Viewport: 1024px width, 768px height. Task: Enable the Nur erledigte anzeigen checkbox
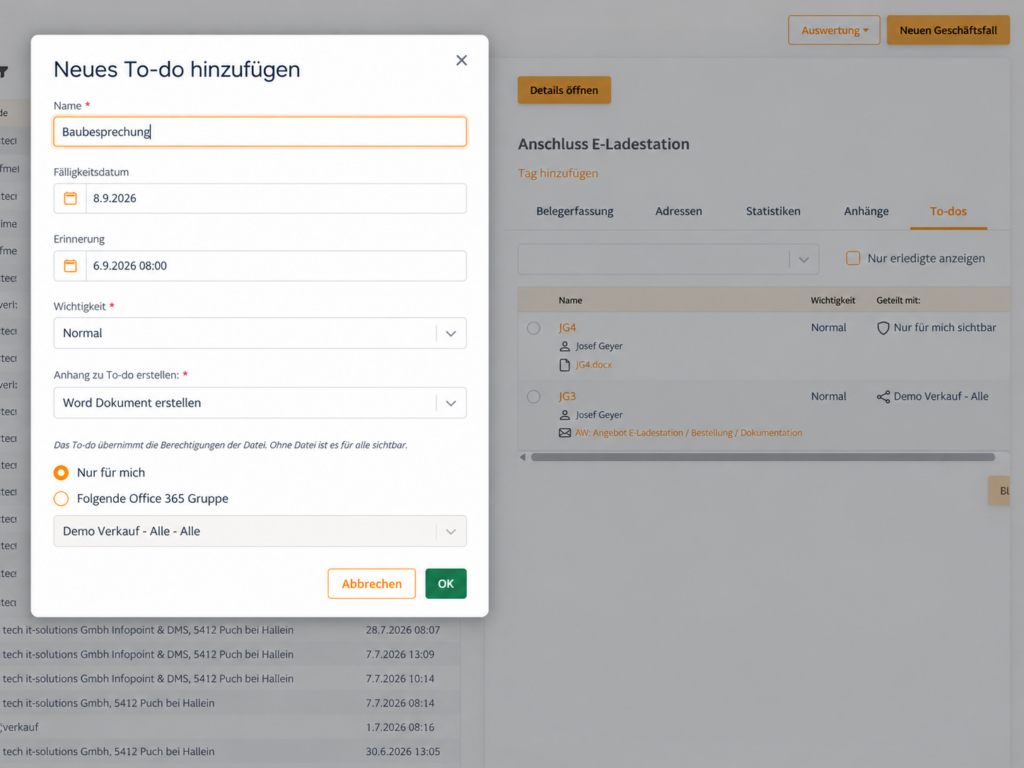click(853, 258)
